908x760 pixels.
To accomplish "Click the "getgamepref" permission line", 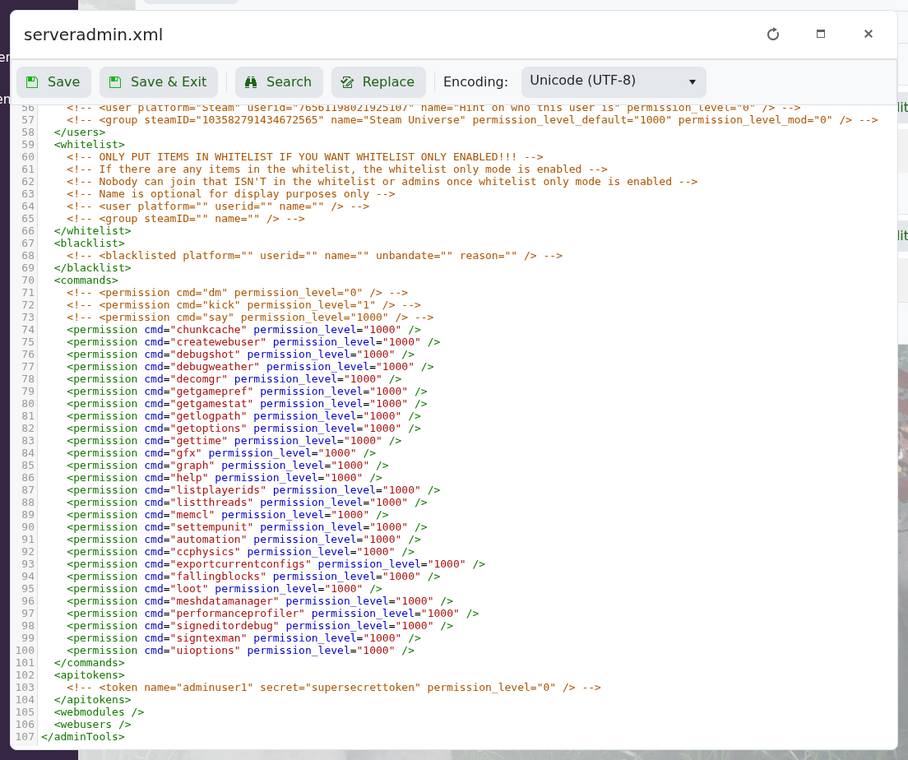I will point(247,392).
